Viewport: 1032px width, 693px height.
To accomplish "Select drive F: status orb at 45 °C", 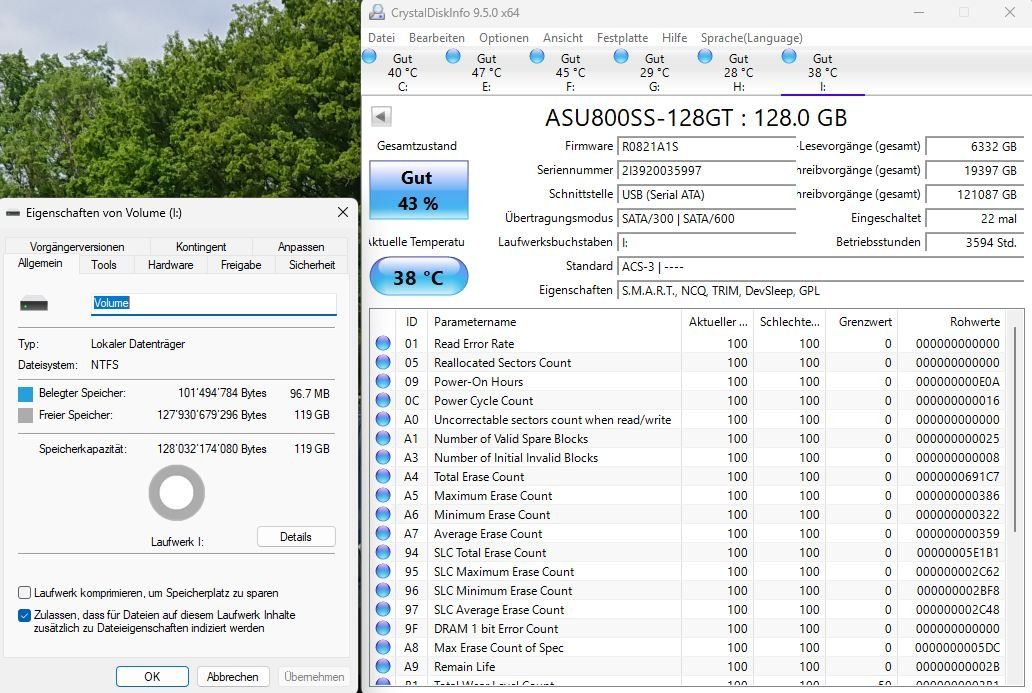I will point(537,57).
